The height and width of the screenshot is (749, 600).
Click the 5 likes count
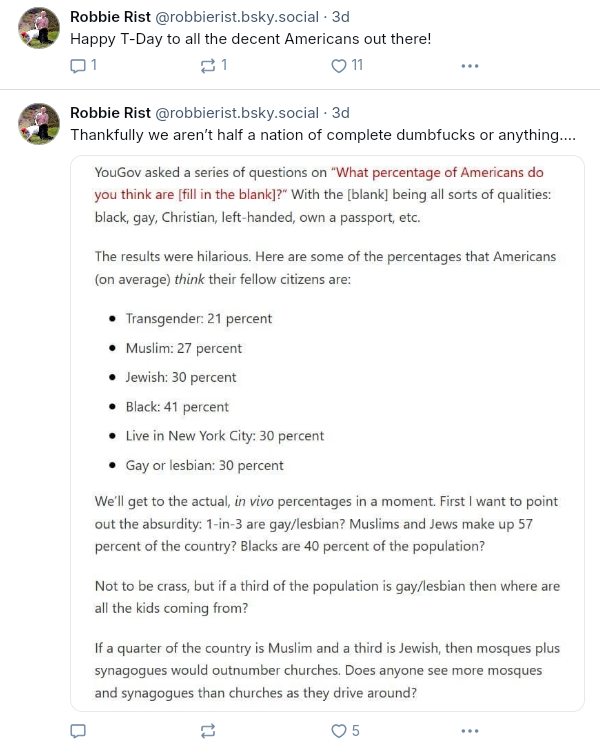click(x=356, y=731)
